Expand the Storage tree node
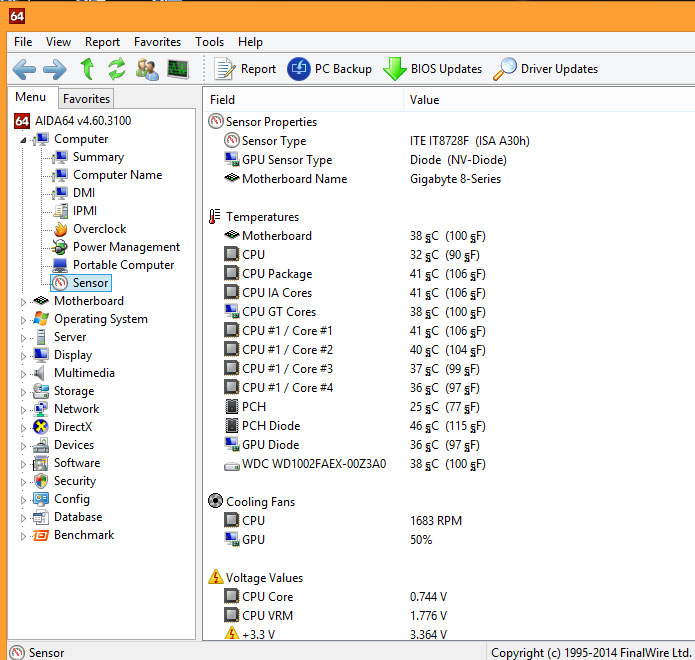This screenshot has height=660, width=695. [23, 392]
